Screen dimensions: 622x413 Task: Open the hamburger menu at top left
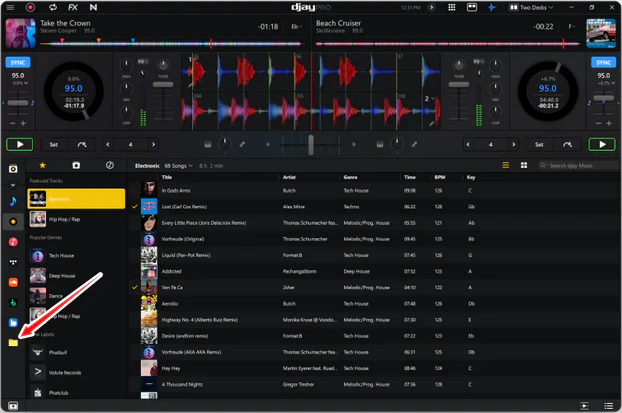click(10, 8)
